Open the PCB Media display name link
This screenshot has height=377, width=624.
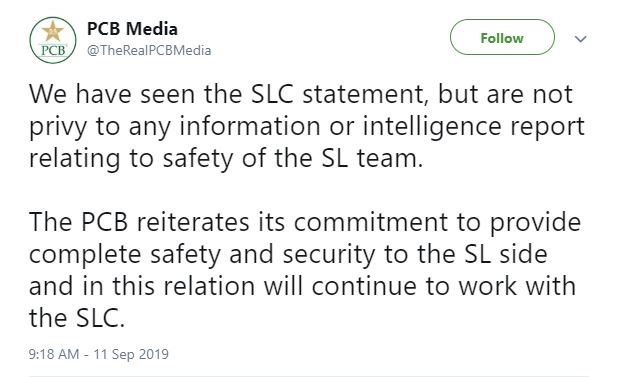pyautogui.click(x=132, y=29)
